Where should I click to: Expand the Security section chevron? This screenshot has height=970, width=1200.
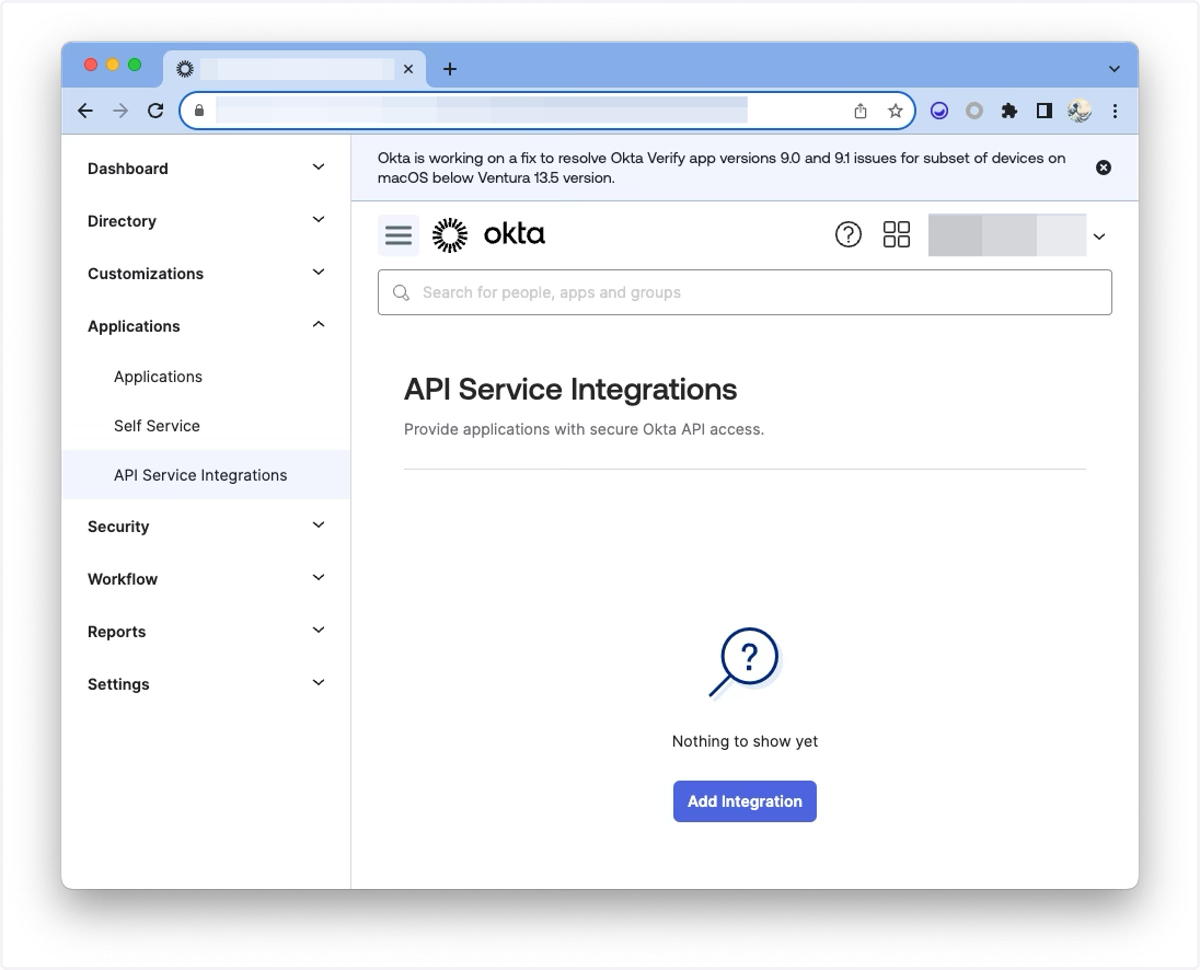click(318, 525)
